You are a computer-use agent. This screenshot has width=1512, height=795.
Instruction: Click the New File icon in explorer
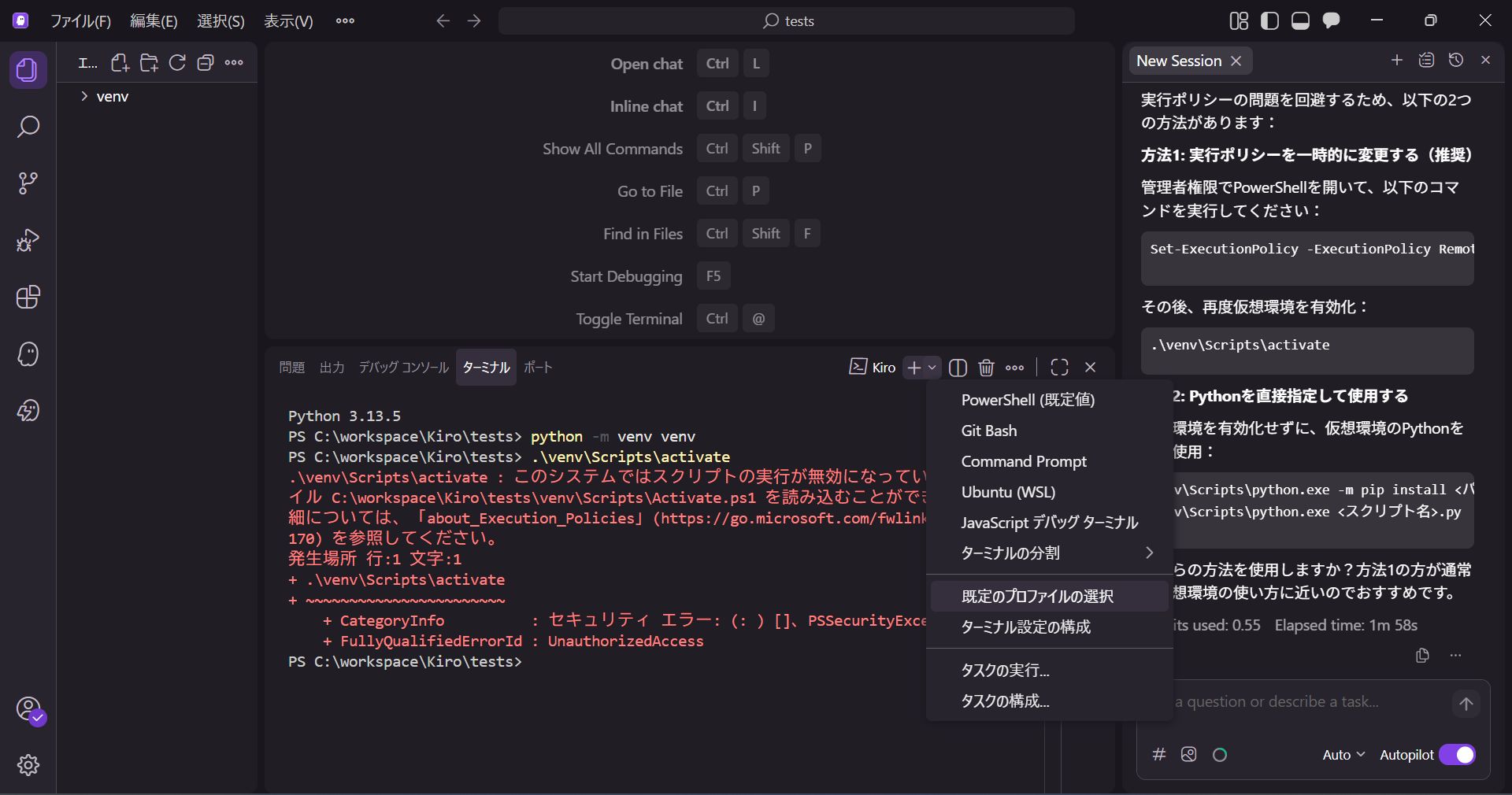coord(120,63)
